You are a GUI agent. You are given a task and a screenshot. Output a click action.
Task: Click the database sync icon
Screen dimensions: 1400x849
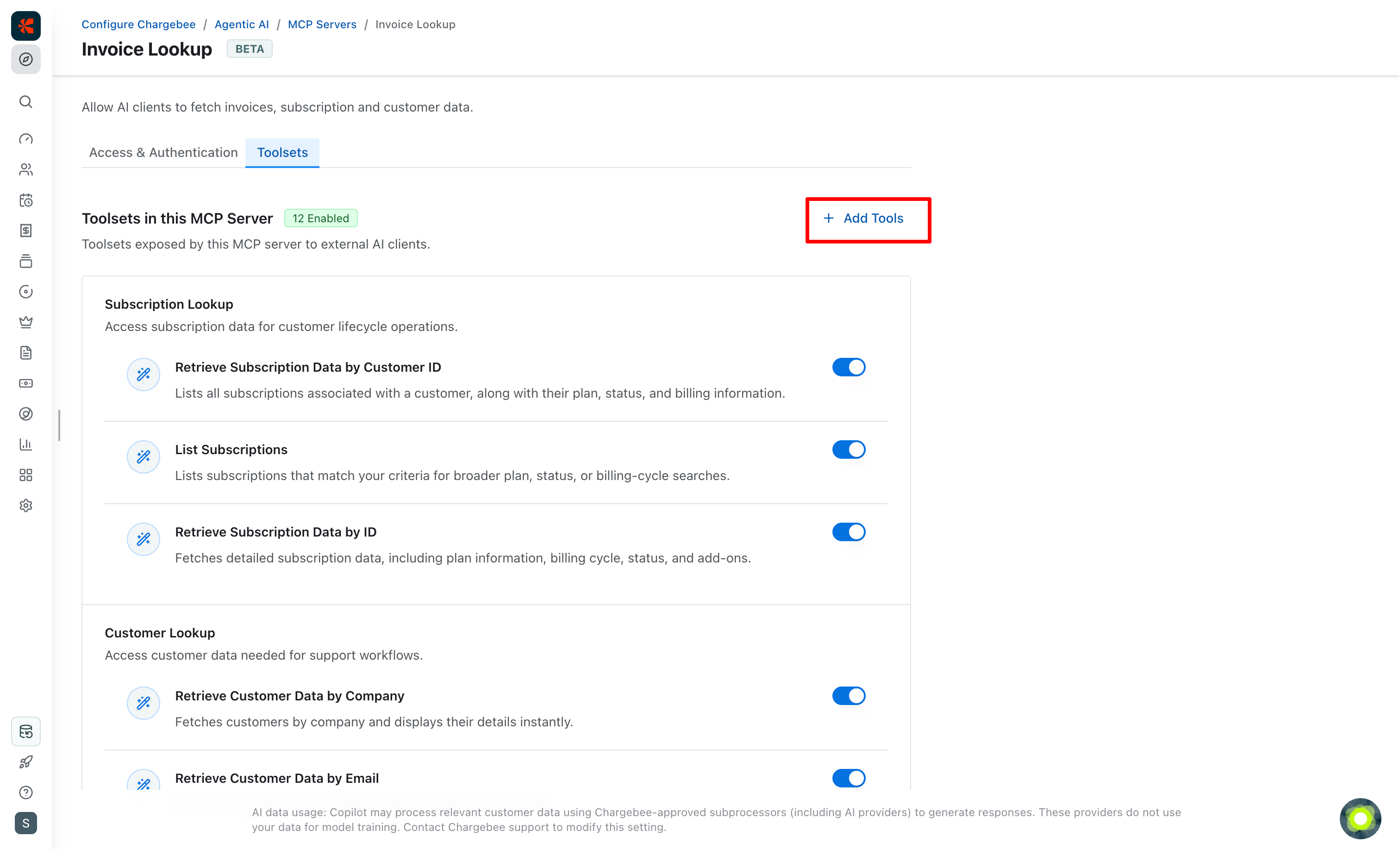25,731
